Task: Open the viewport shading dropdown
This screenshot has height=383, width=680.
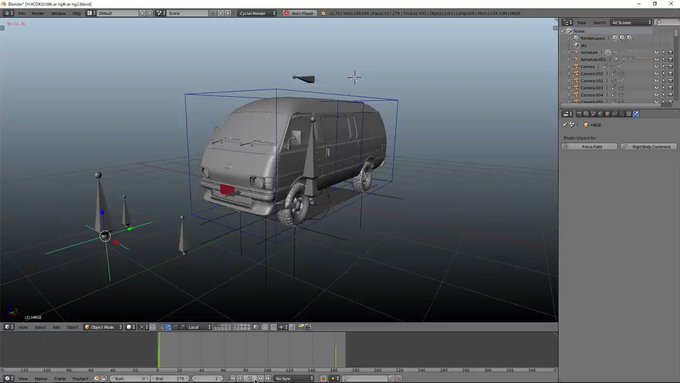Action: click(x=131, y=327)
